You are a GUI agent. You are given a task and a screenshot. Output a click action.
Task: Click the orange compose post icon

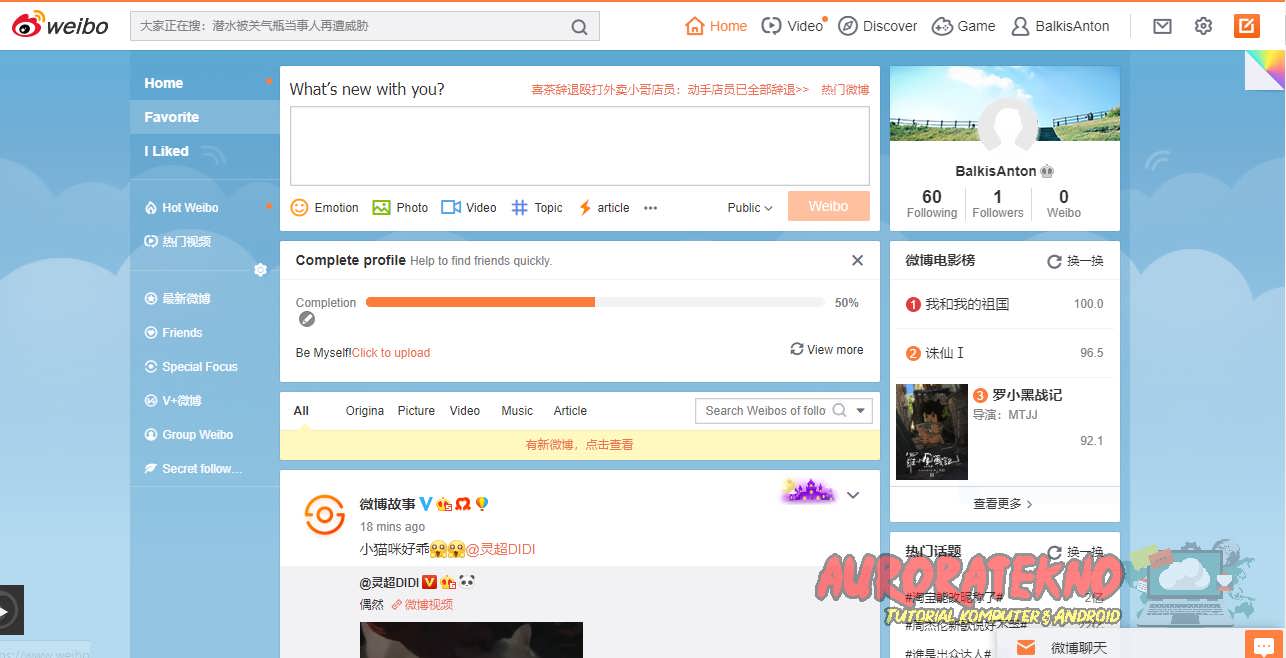(x=1246, y=26)
